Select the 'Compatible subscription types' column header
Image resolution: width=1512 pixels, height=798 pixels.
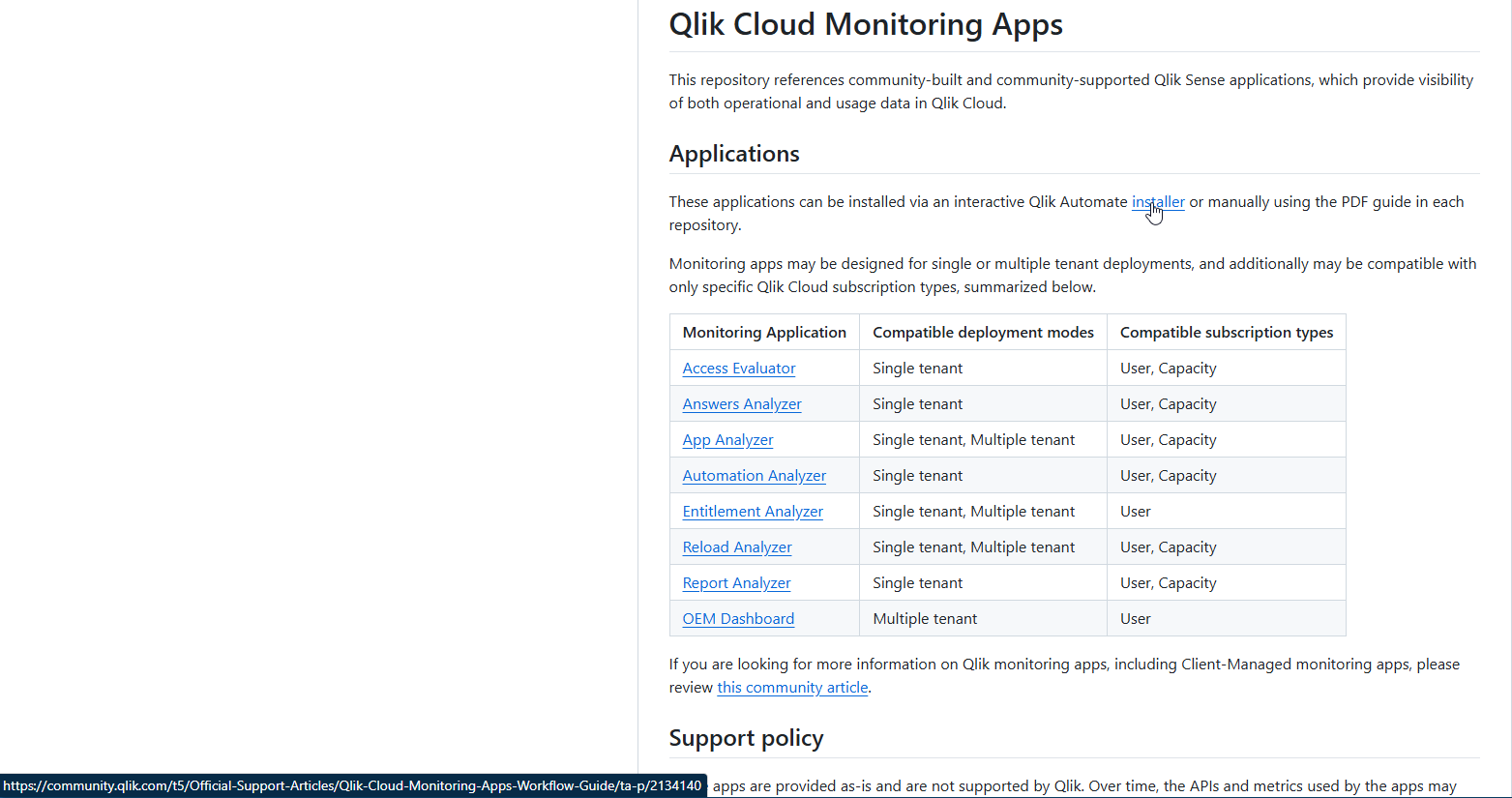(x=1227, y=333)
